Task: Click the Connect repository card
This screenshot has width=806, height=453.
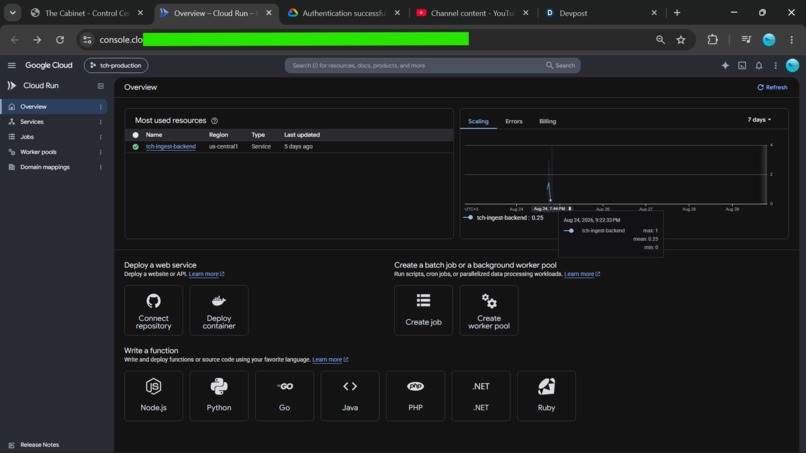Action: pyautogui.click(x=153, y=311)
